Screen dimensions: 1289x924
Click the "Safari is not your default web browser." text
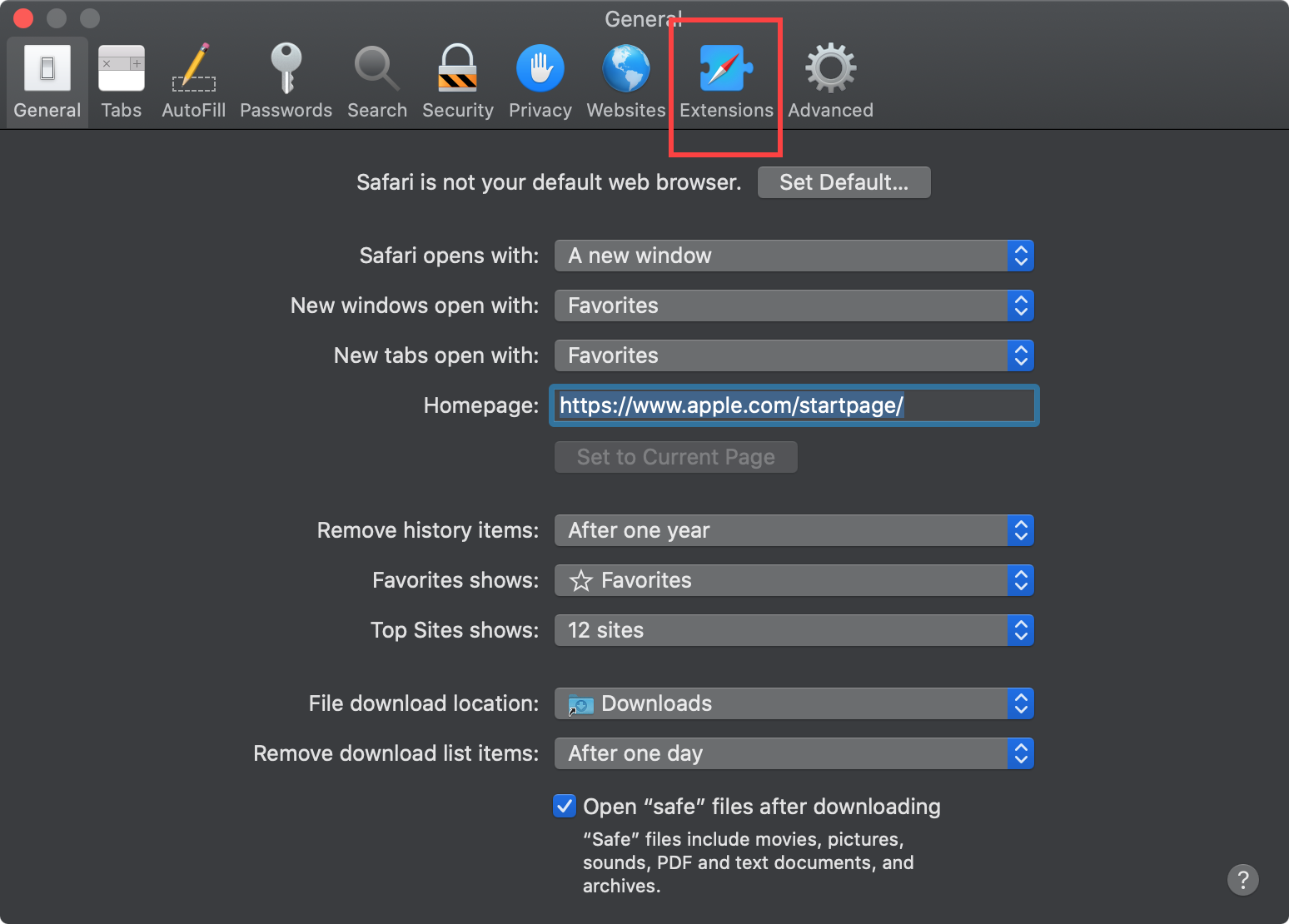[549, 182]
